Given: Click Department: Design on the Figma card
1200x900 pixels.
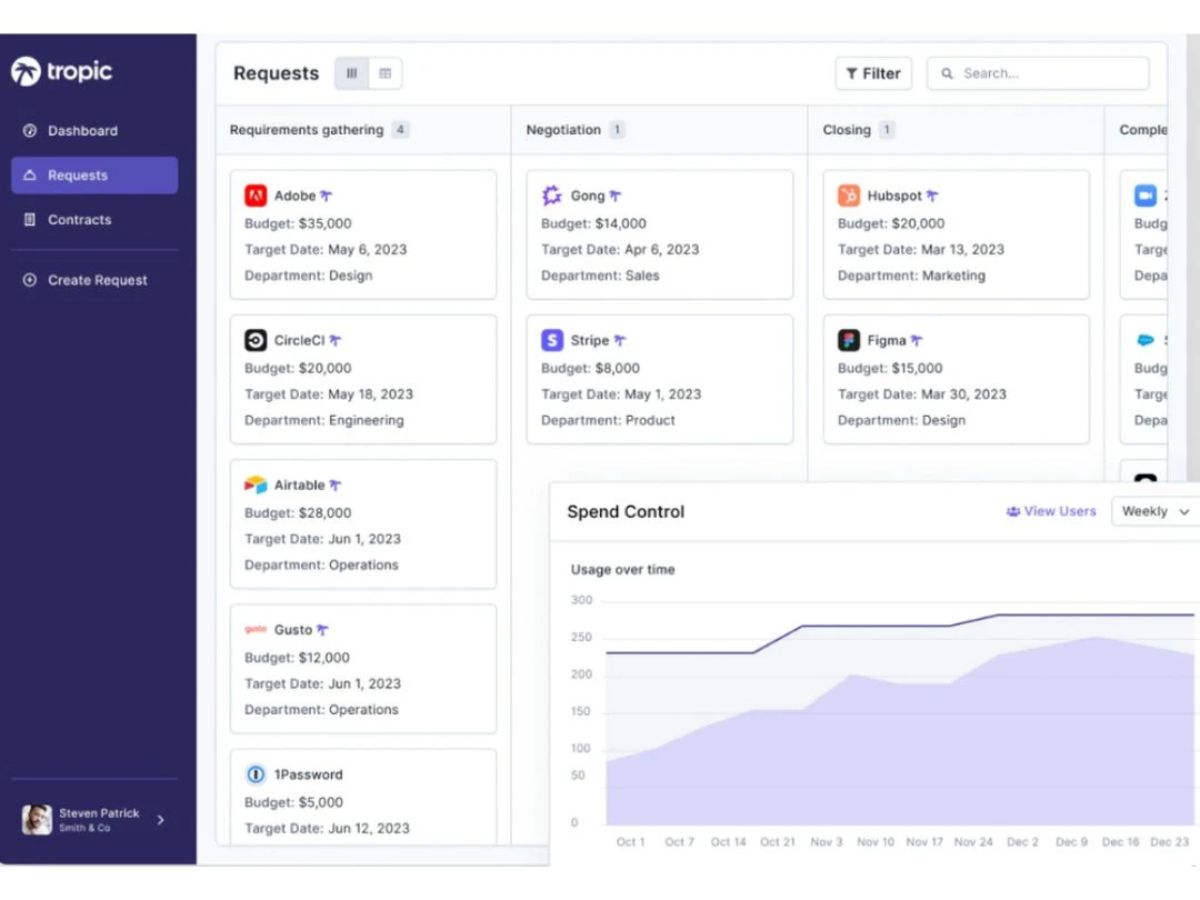Looking at the screenshot, I should 901,420.
